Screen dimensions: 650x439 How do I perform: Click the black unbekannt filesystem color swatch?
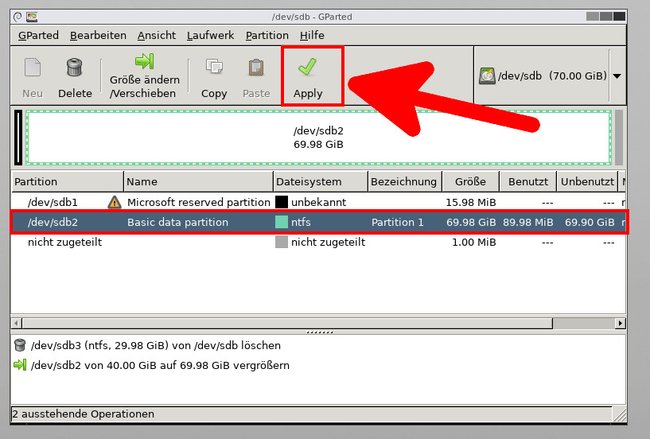tap(281, 202)
